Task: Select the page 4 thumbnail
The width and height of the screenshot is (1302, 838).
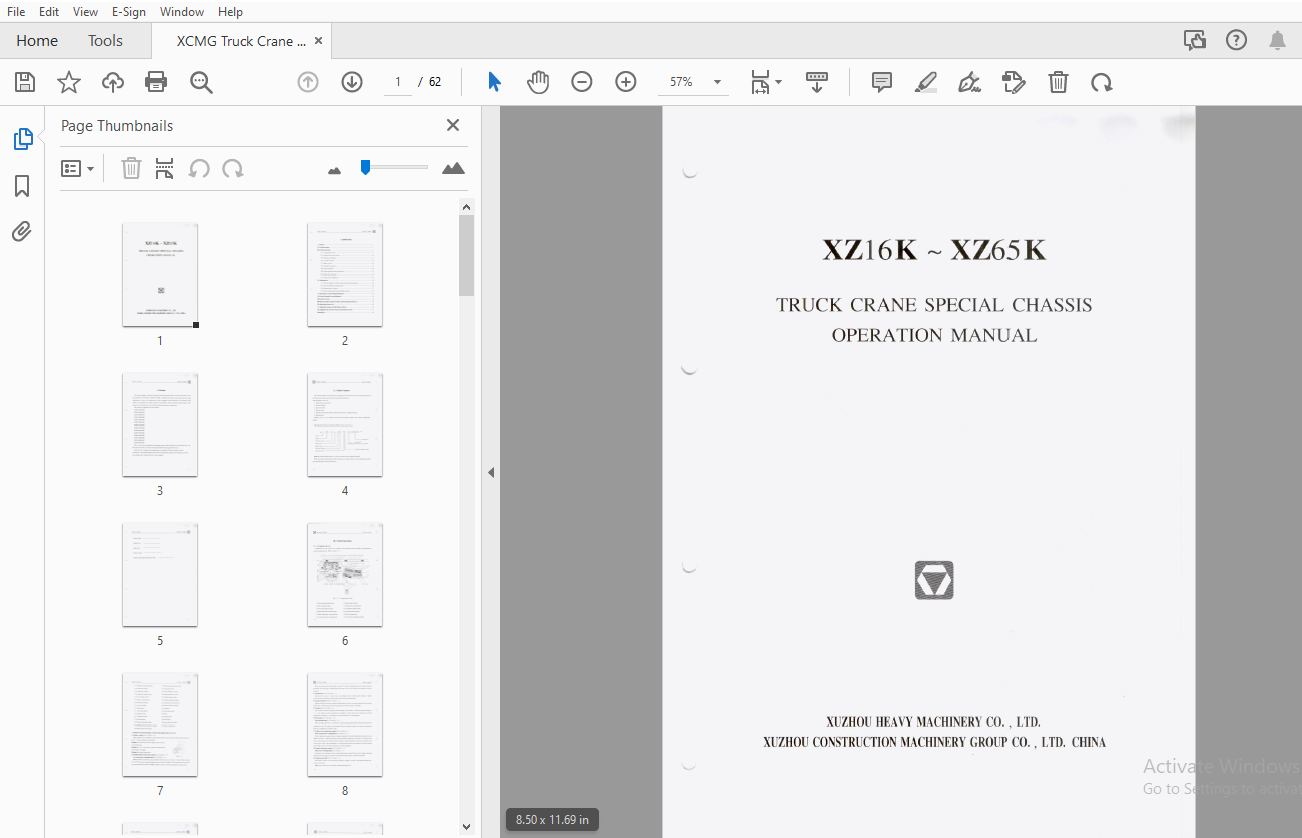Action: (345, 425)
